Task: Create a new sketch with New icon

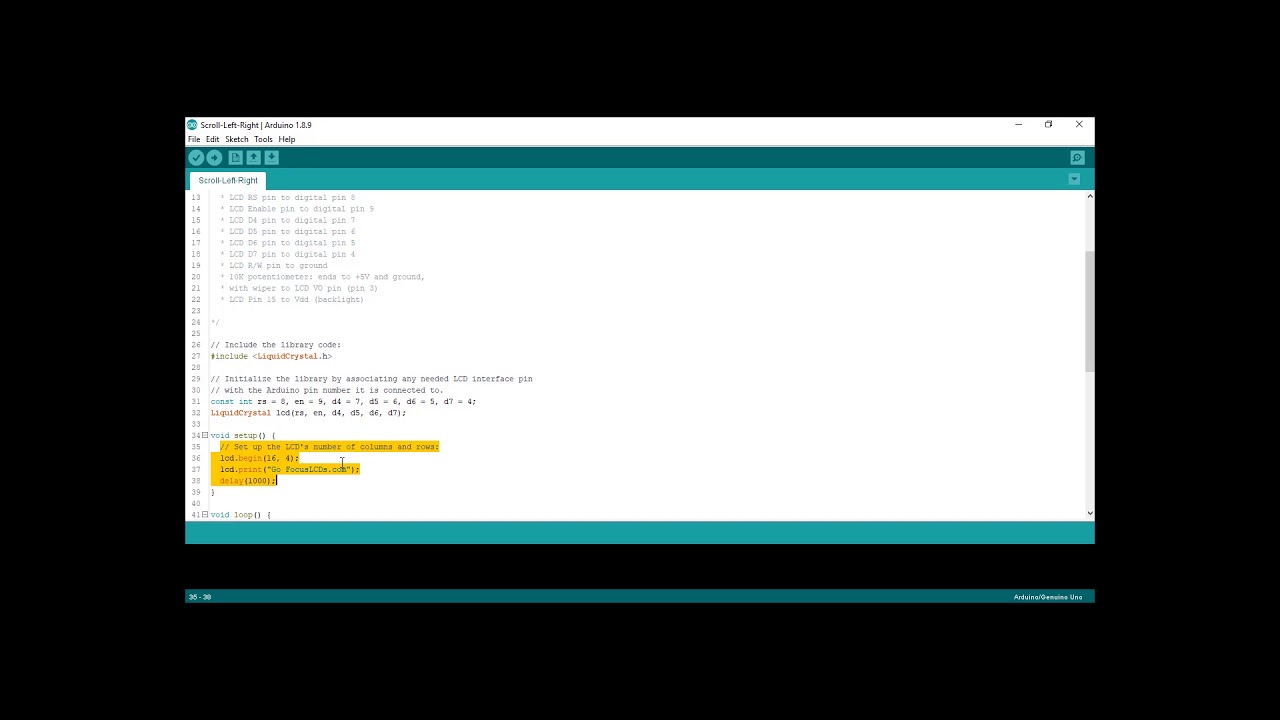Action: pos(235,158)
